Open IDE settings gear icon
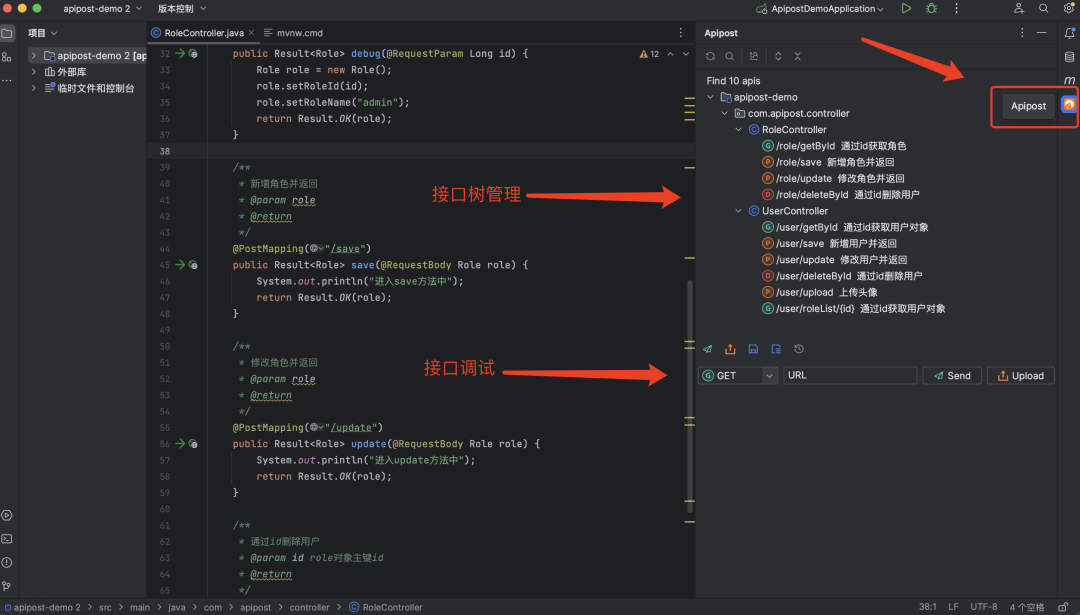This screenshot has width=1080, height=615. tap(1068, 8)
